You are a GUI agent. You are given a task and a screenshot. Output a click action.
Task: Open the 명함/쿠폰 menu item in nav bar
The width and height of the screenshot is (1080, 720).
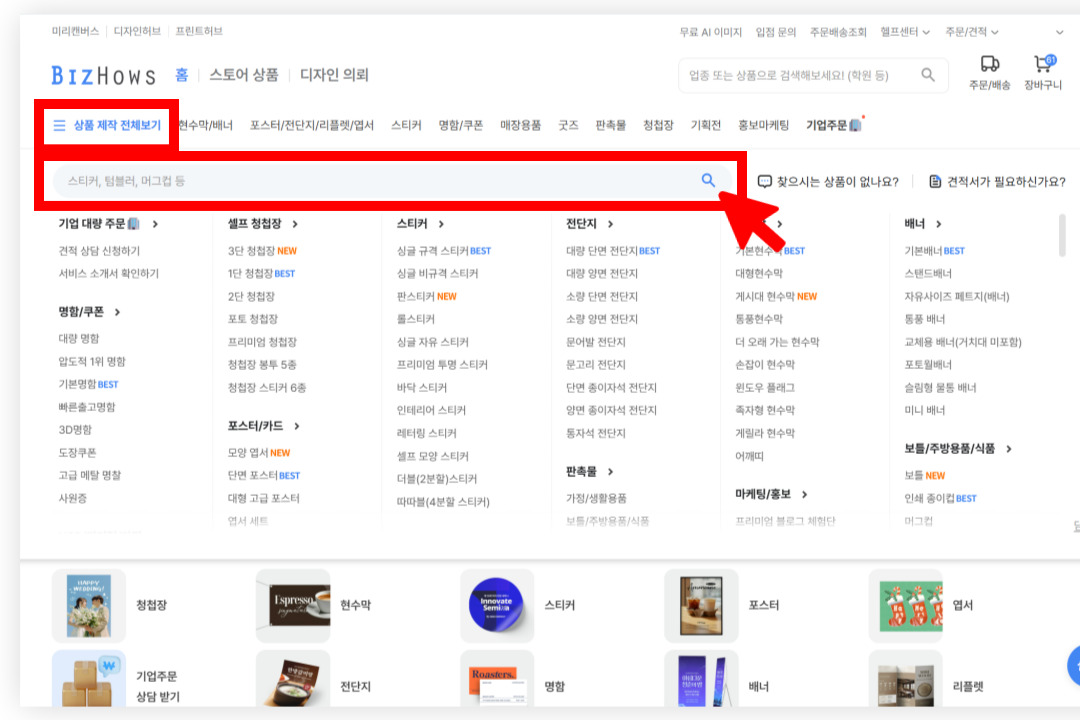pyautogui.click(x=460, y=125)
